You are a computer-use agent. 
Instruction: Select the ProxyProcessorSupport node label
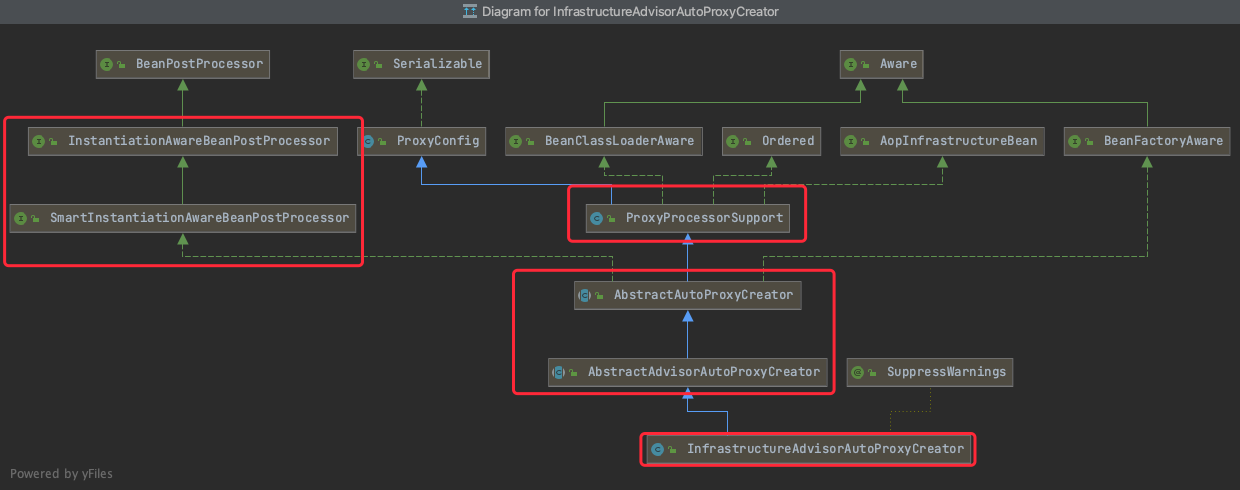(705, 218)
